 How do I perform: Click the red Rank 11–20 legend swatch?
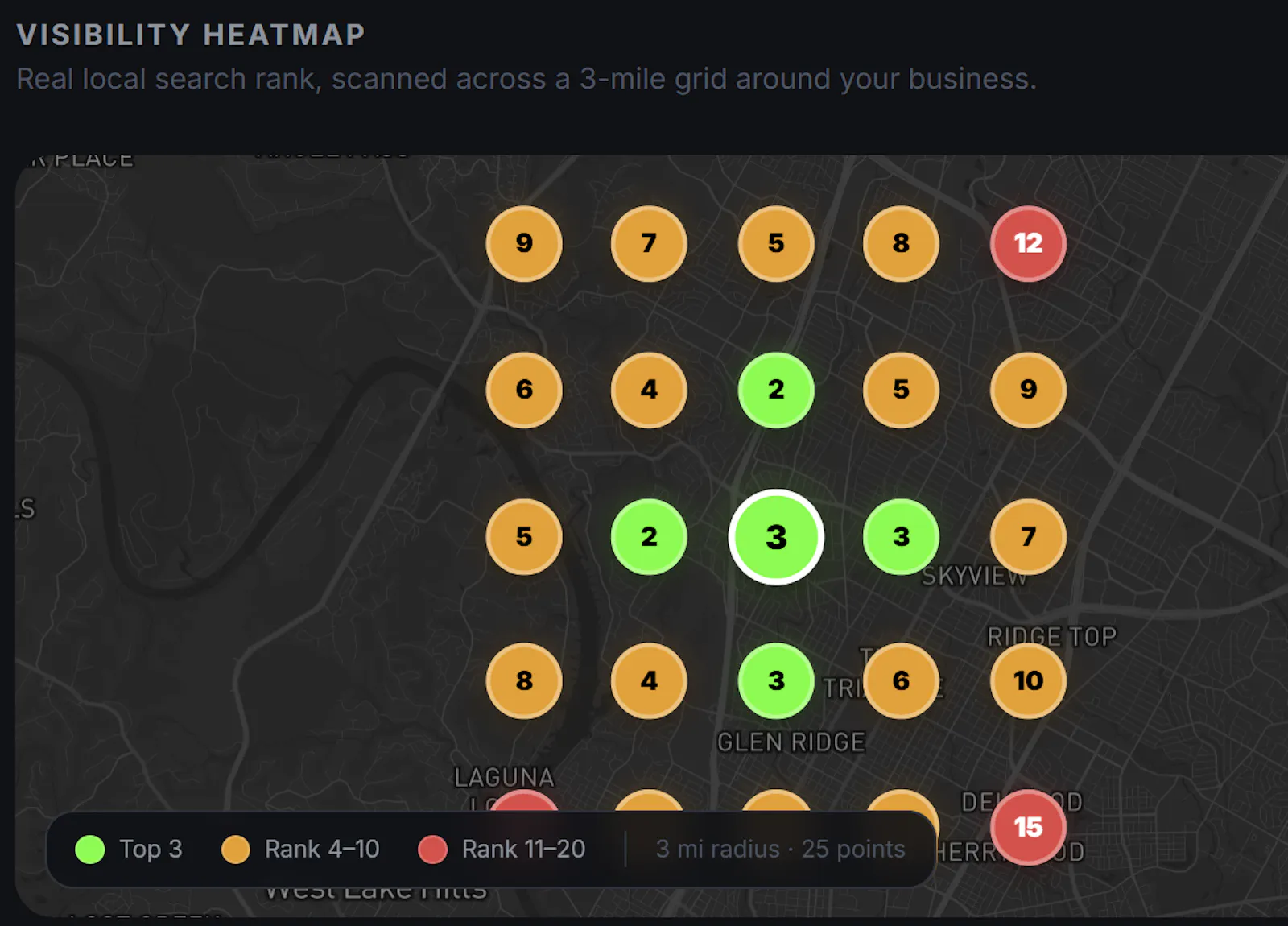coord(433,849)
